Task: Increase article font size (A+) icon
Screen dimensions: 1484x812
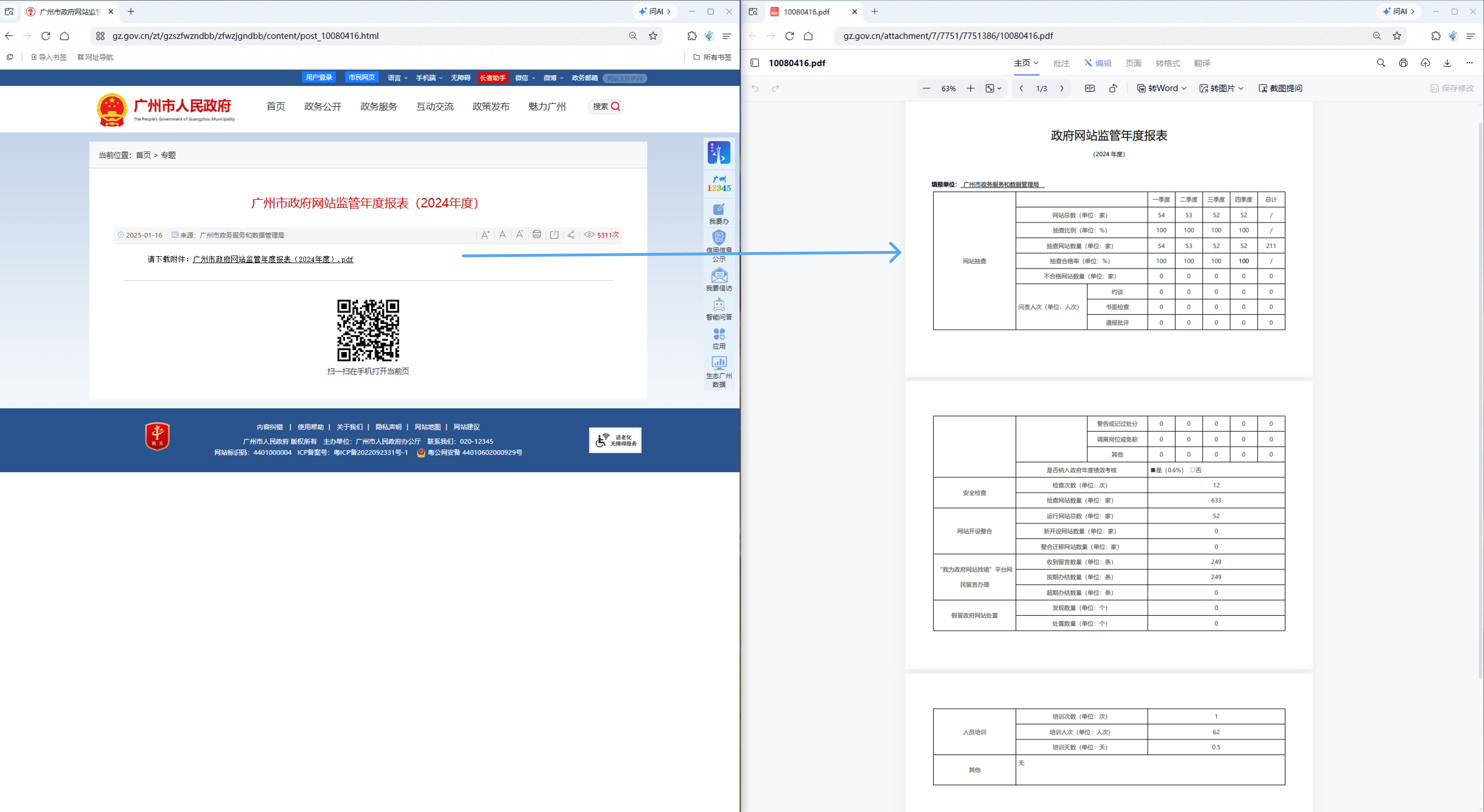Action: coord(486,234)
